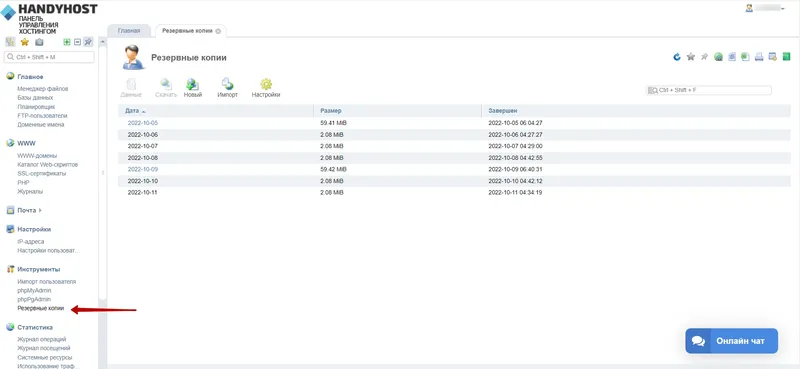Collapse all menu sections with minus icon

coord(78,42)
